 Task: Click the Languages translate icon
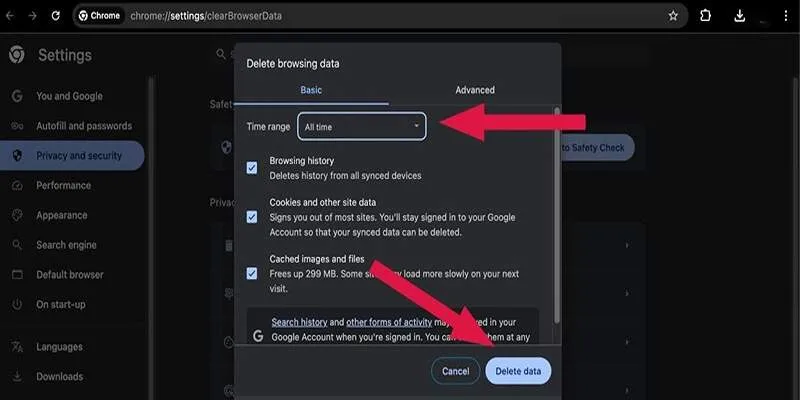click(17, 347)
